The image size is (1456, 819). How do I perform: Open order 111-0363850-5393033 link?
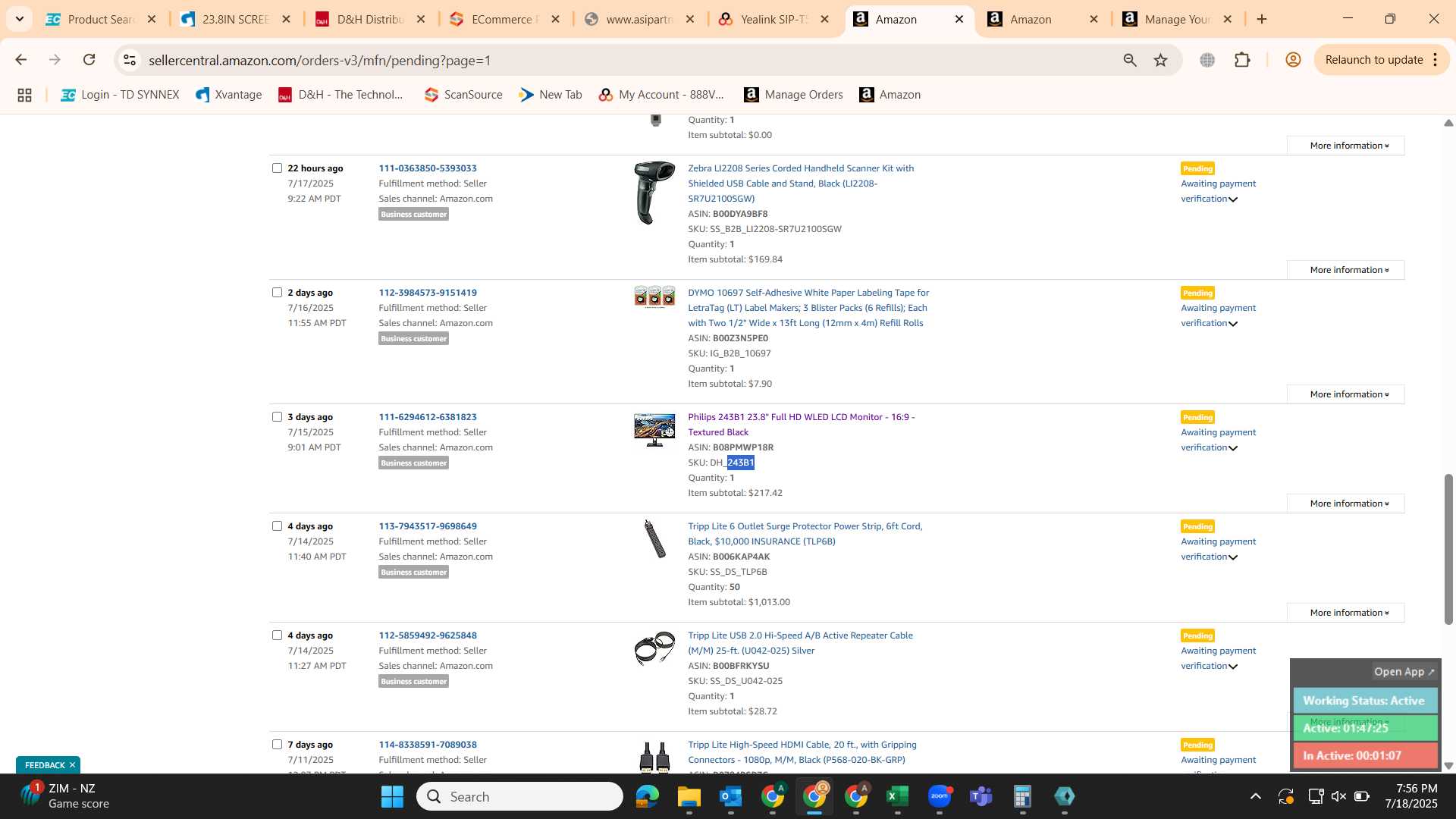point(428,168)
